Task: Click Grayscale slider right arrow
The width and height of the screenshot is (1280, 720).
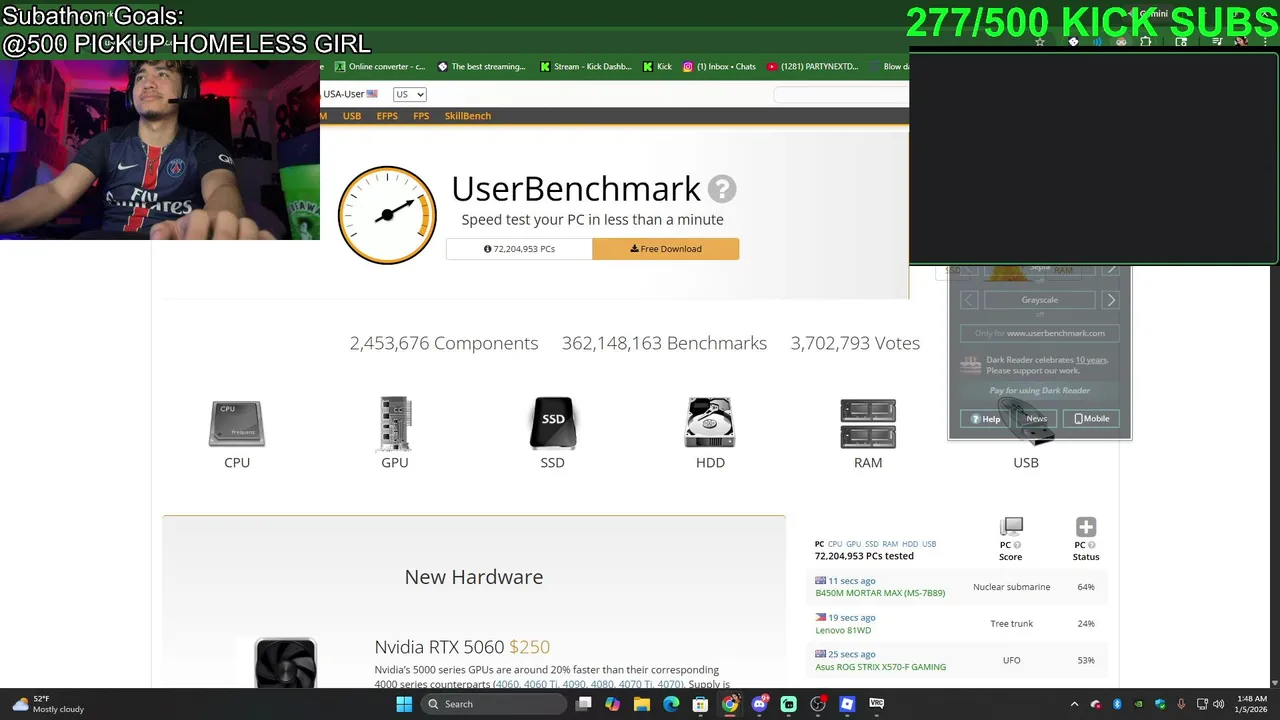Action: pyautogui.click(x=1110, y=300)
